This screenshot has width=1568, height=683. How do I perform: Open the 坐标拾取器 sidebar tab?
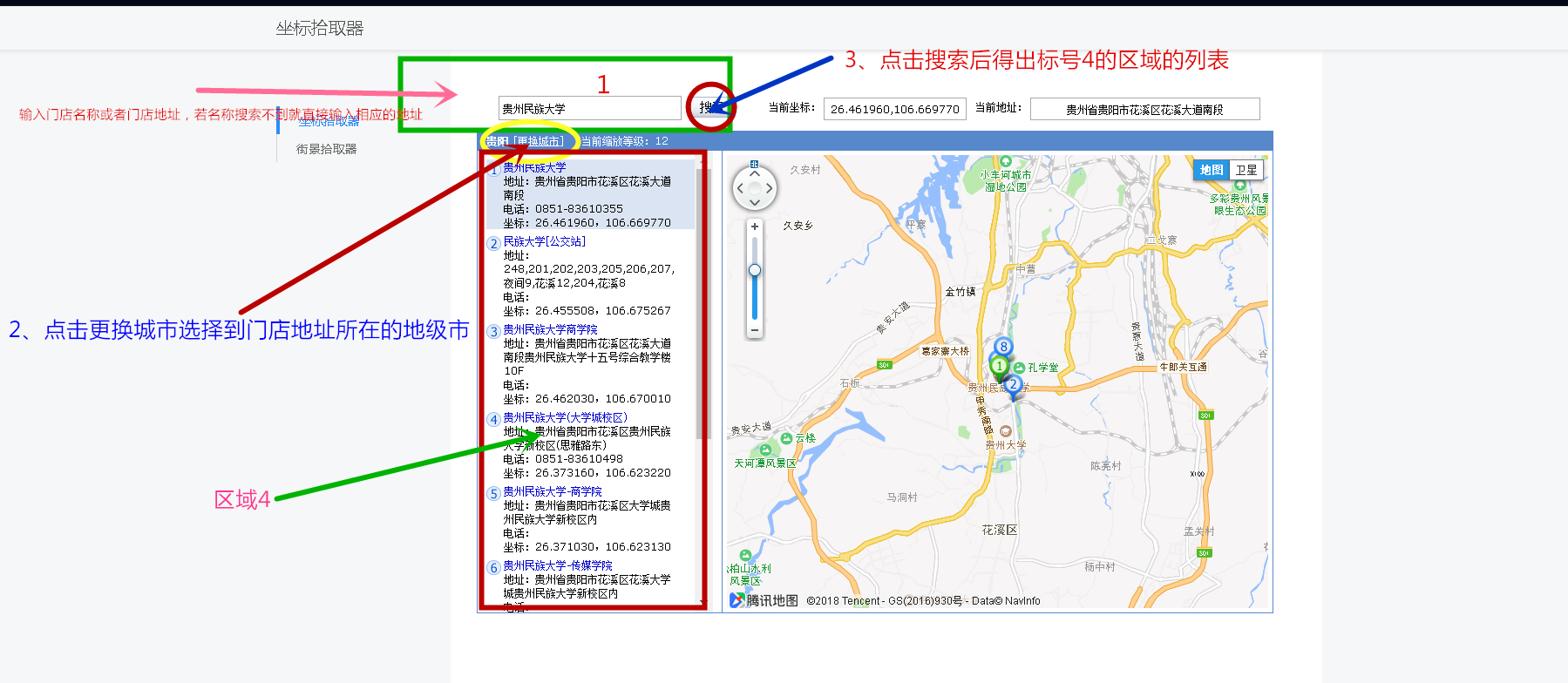click(329, 121)
